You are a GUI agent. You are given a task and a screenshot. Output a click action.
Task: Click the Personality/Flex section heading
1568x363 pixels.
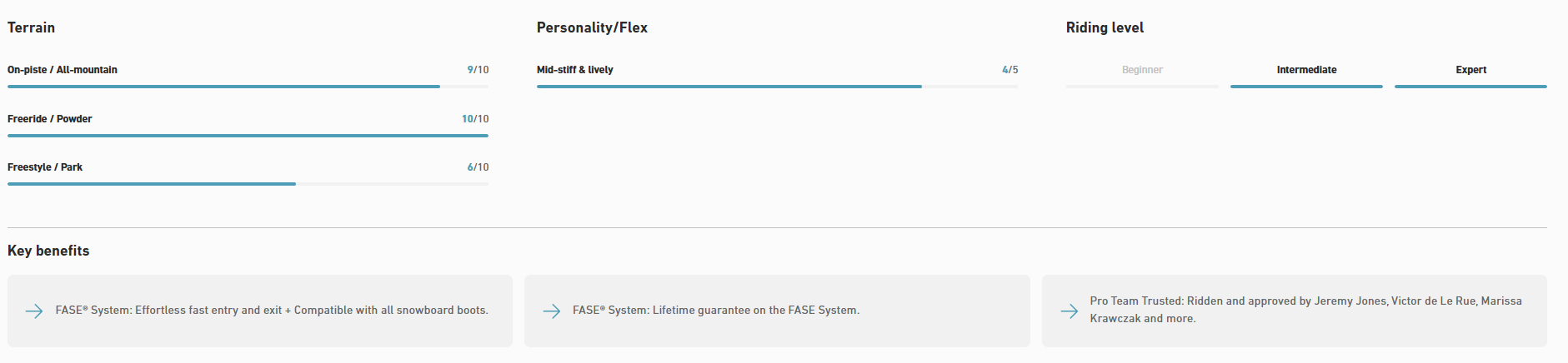pos(592,27)
